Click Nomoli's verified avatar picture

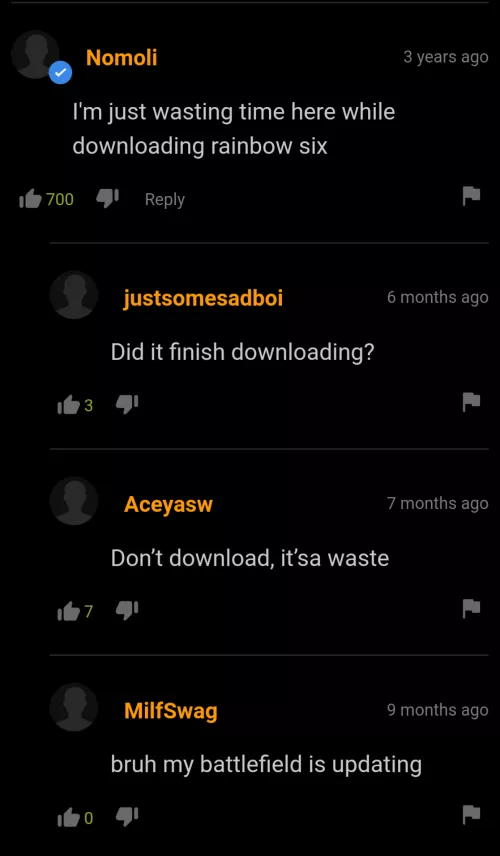(x=35, y=55)
